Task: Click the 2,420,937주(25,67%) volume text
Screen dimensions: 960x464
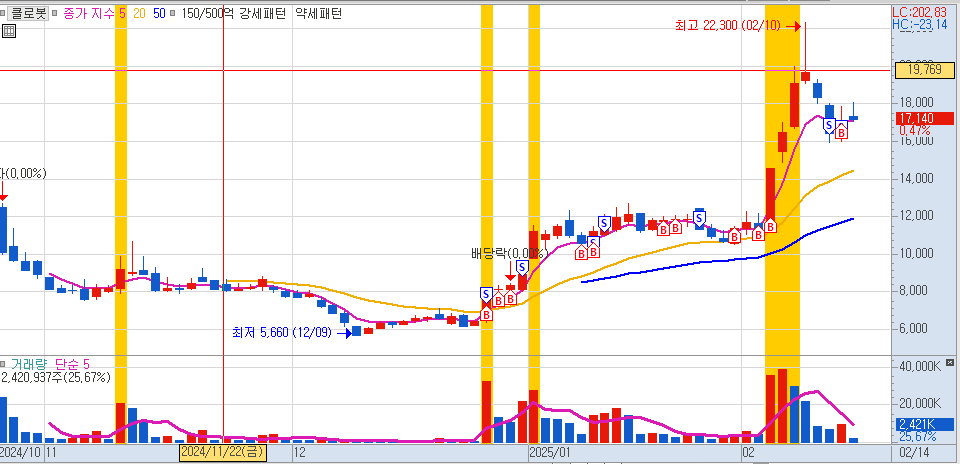Action: tap(56, 378)
